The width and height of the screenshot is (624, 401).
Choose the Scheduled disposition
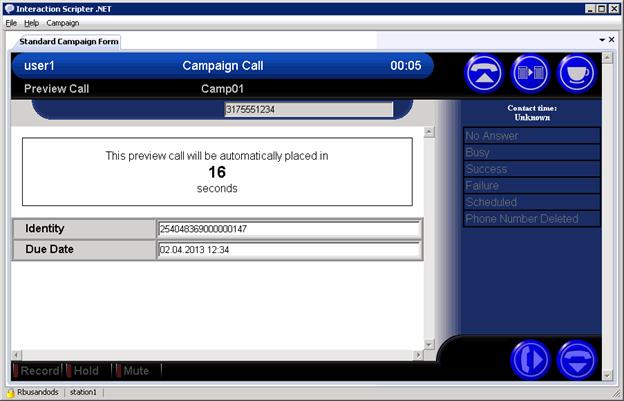(x=531, y=202)
